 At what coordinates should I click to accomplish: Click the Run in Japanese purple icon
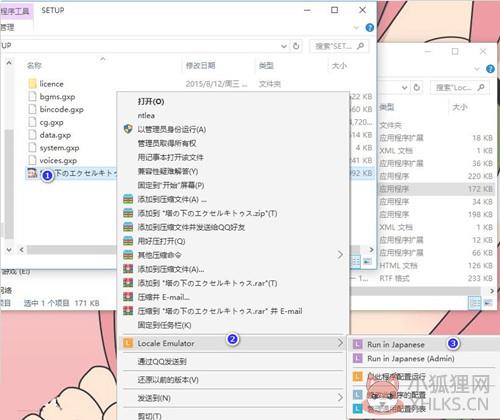(357, 344)
